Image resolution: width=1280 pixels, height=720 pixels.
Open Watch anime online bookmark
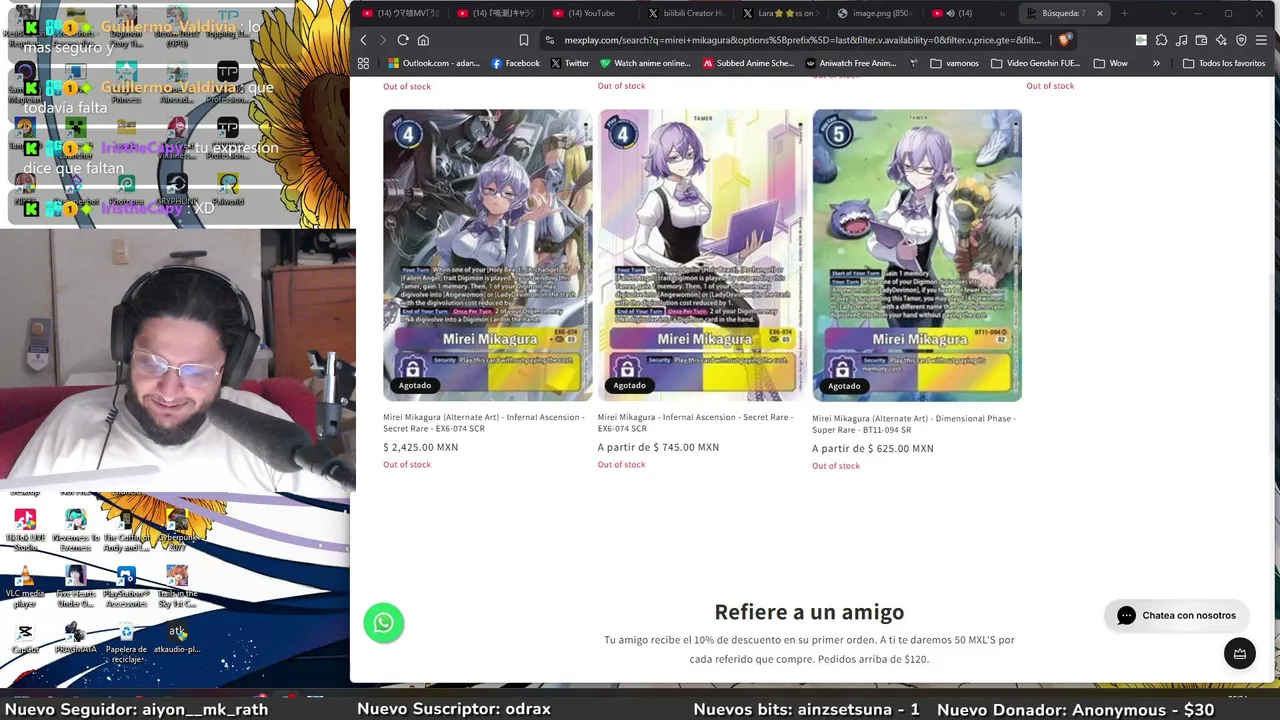point(645,63)
